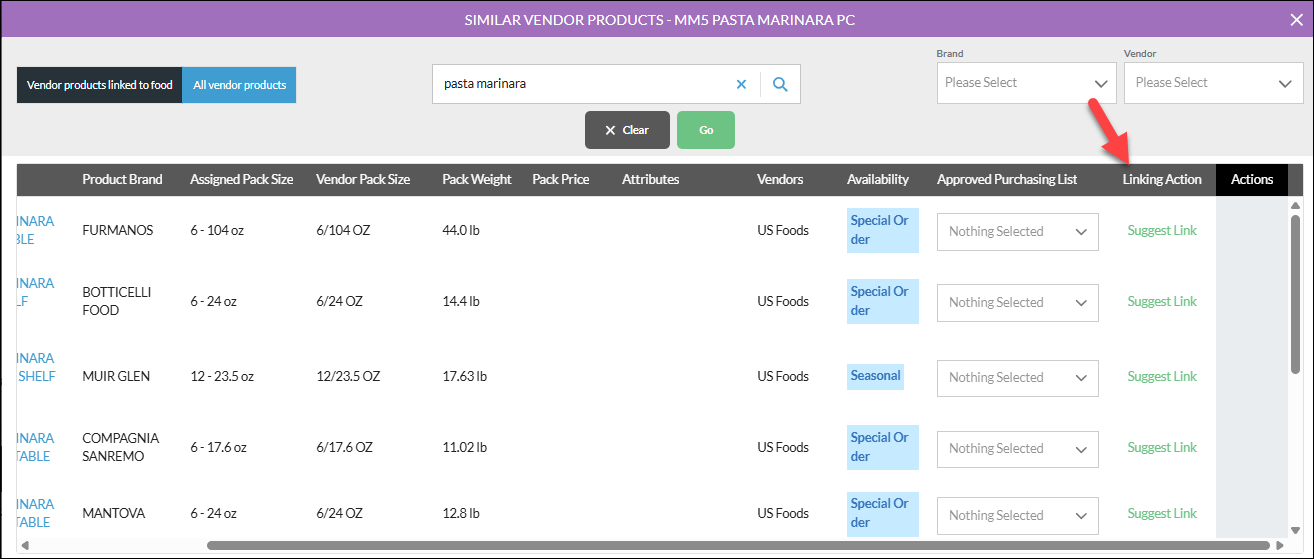Sort by Product Brand column header
The height and width of the screenshot is (559, 1314).
pyautogui.click(x=122, y=180)
